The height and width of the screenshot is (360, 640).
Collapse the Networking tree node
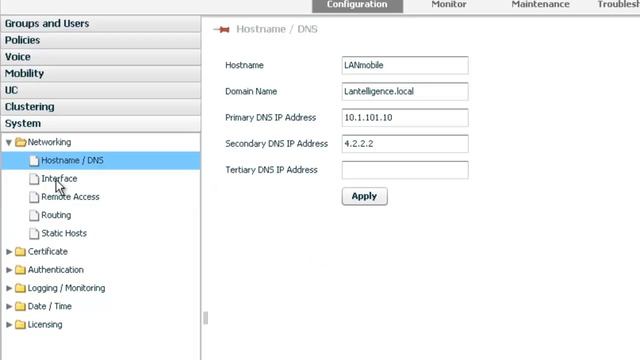click(9, 142)
